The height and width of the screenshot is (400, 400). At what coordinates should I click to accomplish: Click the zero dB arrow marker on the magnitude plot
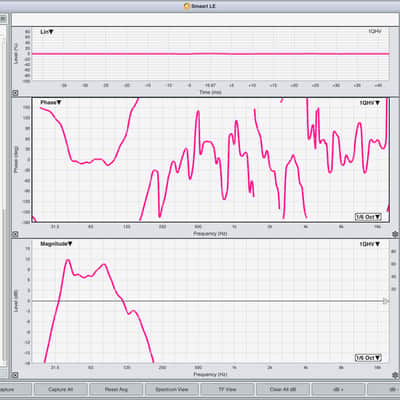(386, 301)
